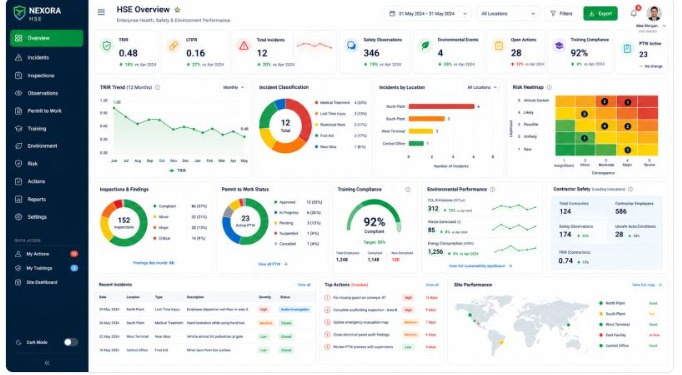
Task: Click View all in Top Actions
Action: pyautogui.click(x=432, y=285)
